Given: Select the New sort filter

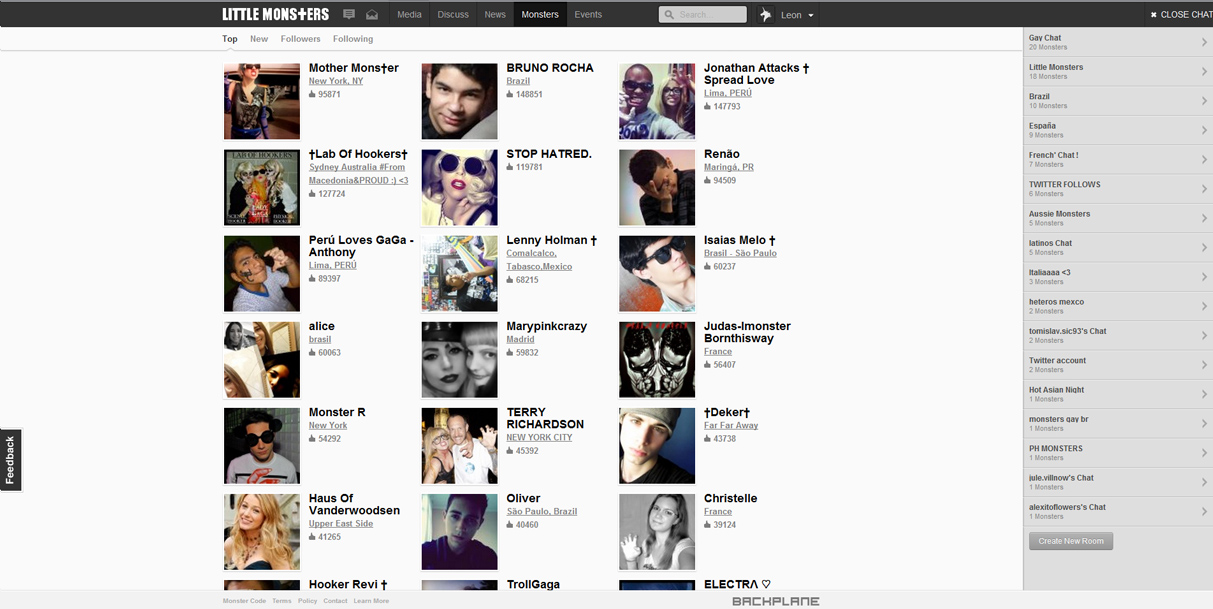Looking at the screenshot, I should point(259,39).
